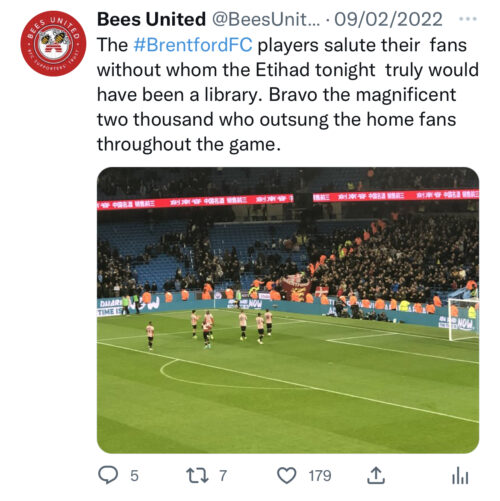Screen dimensions: 500x501
Task: Open the stadium photo attachment
Action: [288, 310]
